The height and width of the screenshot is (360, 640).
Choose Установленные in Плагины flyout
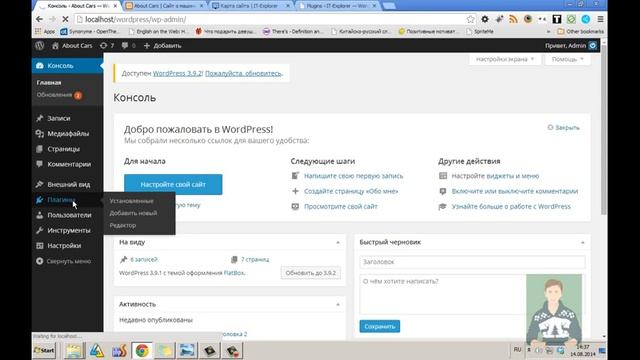pos(131,201)
